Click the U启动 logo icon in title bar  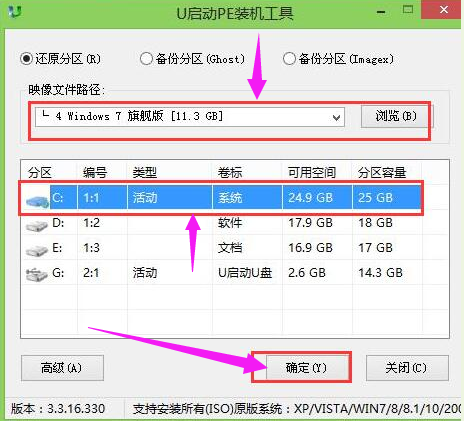[15, 12]
